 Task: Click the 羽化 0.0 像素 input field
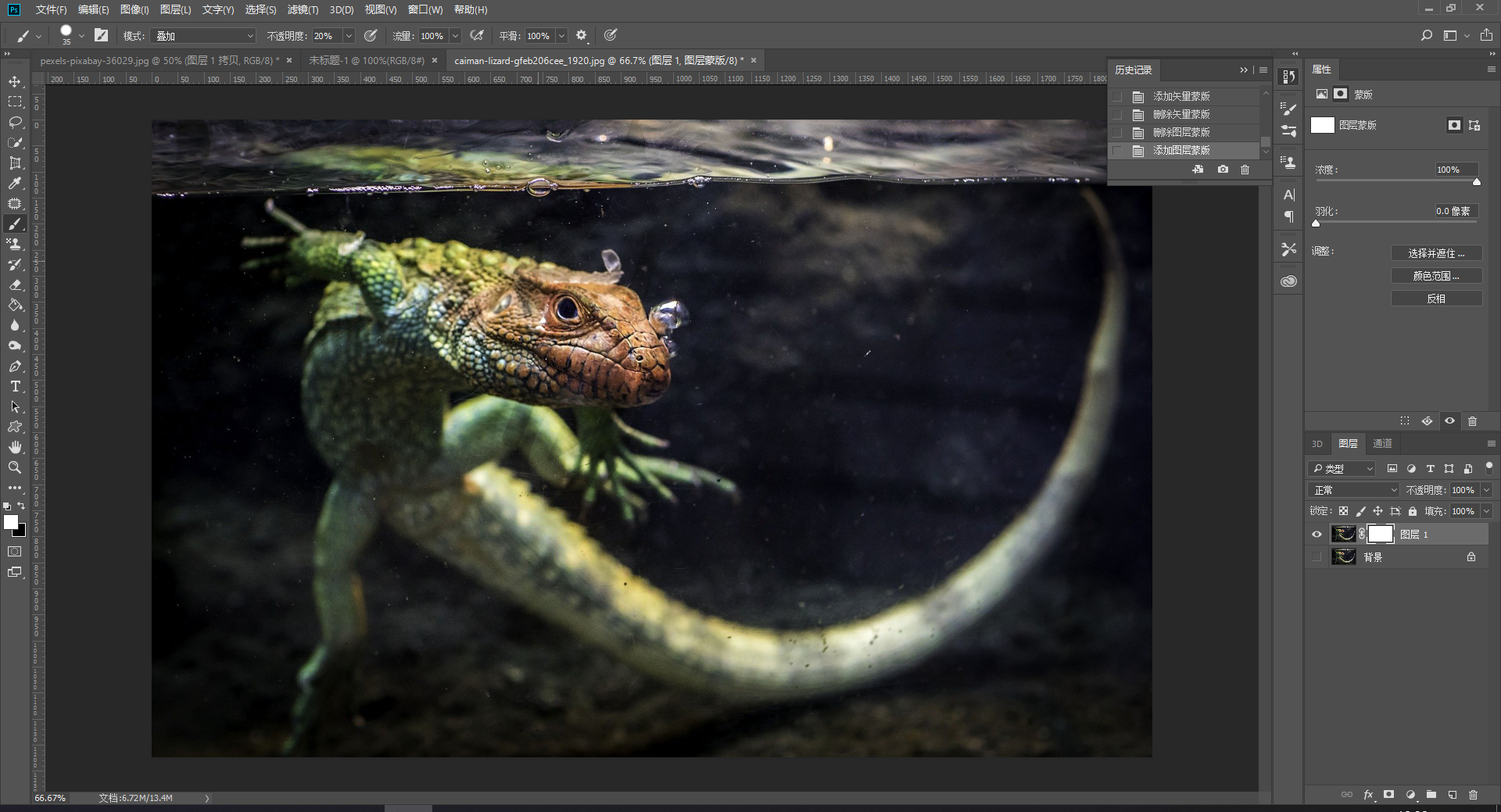[x=1456, y=211]
